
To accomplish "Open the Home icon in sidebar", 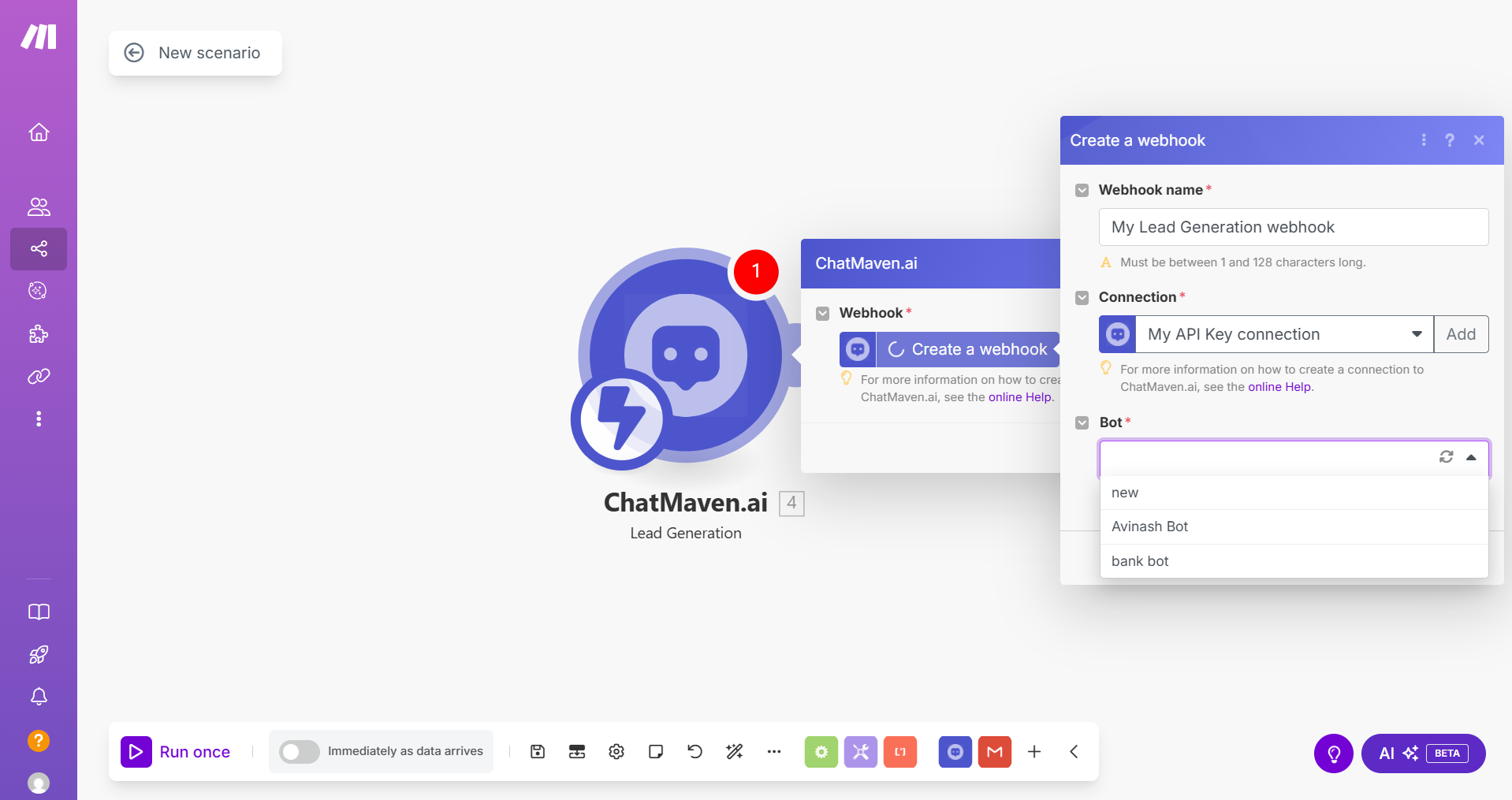I will pos(39,132).
